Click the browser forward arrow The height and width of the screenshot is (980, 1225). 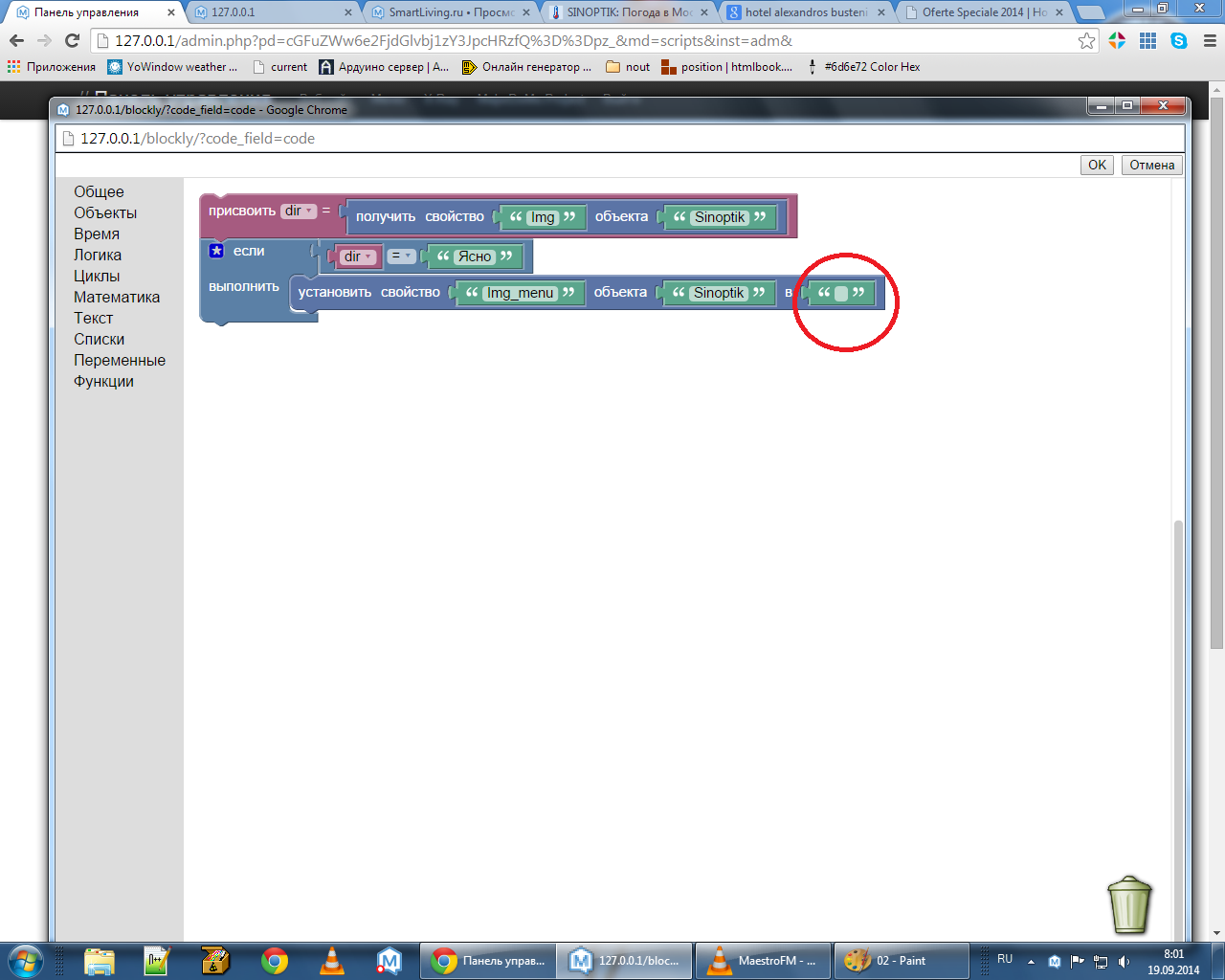coord(44,41)
